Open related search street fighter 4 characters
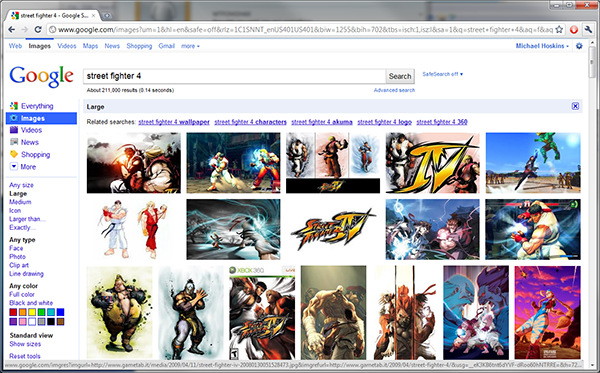Viewport: 600px width, 373px height. pyautogui.click(x=250, y=122)
